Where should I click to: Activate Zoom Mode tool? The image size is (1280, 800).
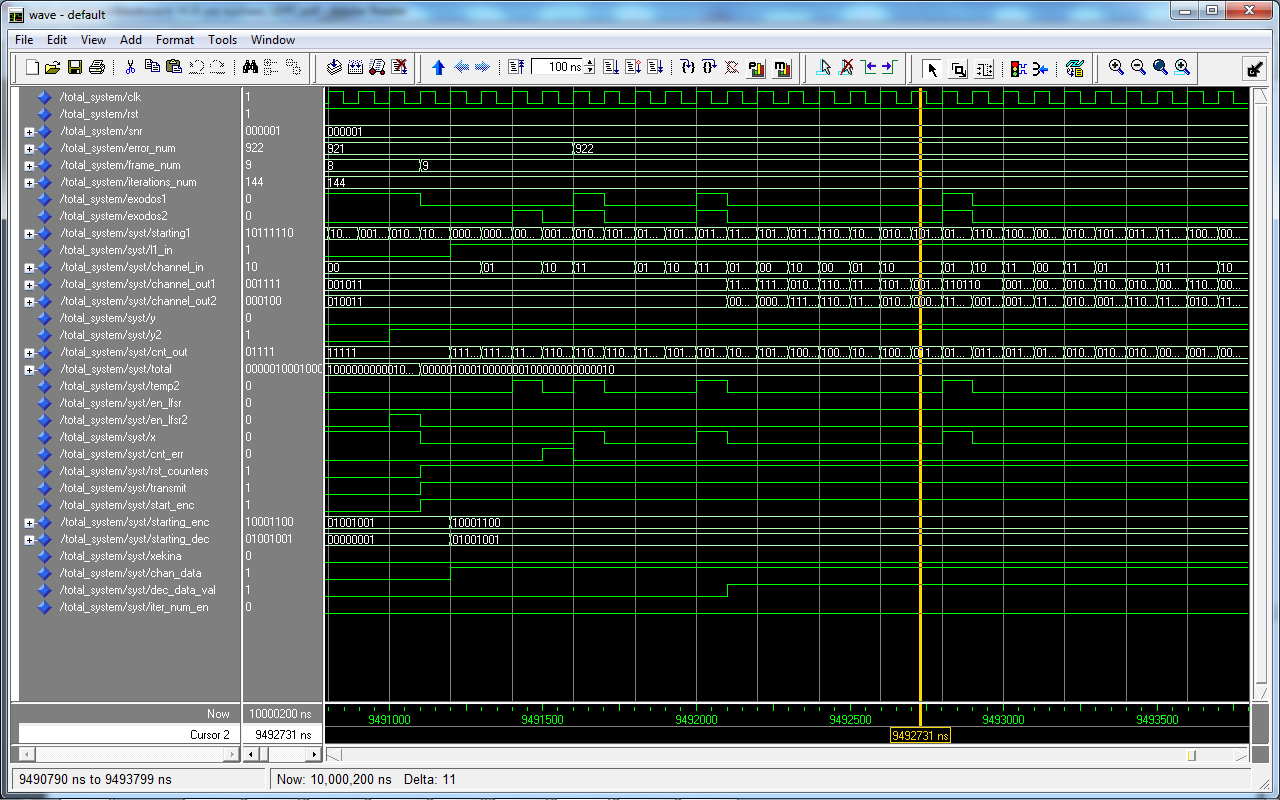coord(958,68)
